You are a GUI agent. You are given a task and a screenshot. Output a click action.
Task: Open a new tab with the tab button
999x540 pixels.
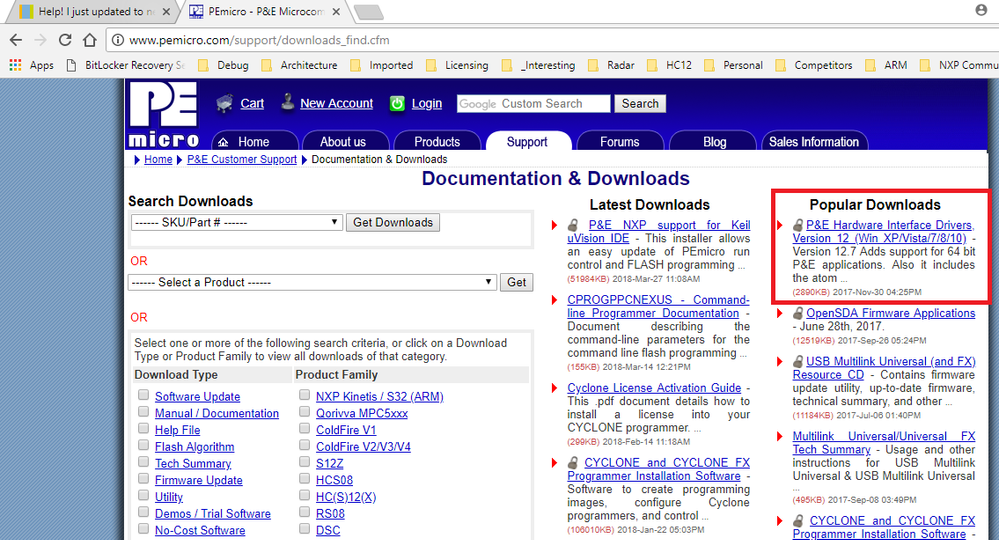(x=368, y=11)
